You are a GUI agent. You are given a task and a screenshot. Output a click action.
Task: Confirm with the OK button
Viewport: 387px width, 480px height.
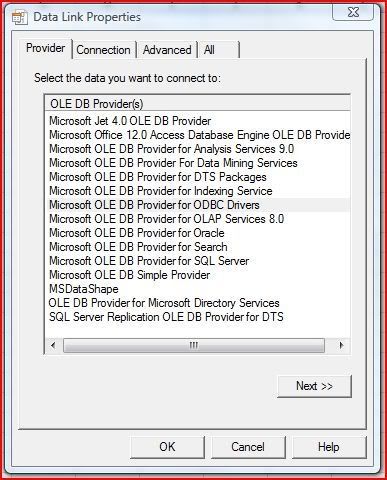[167, 447]
